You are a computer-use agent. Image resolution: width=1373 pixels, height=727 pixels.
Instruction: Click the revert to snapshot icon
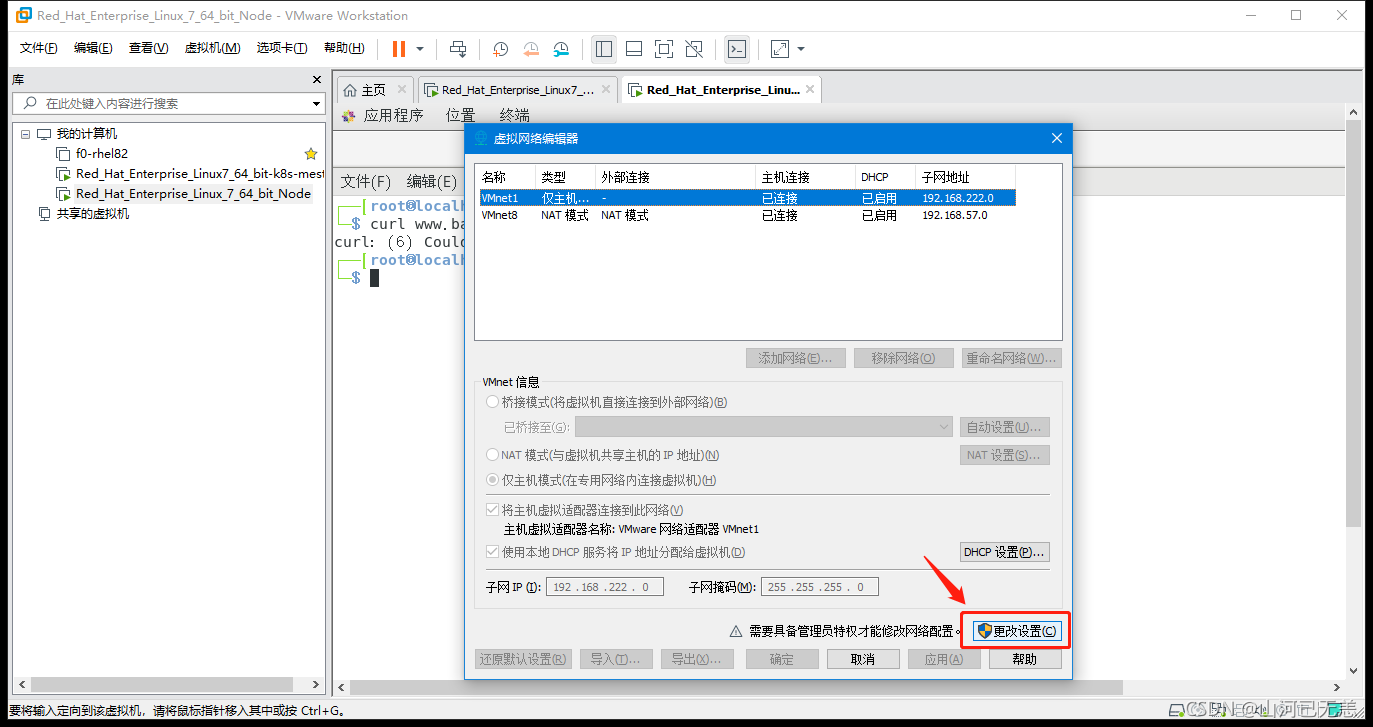click(x=531, y=48)
